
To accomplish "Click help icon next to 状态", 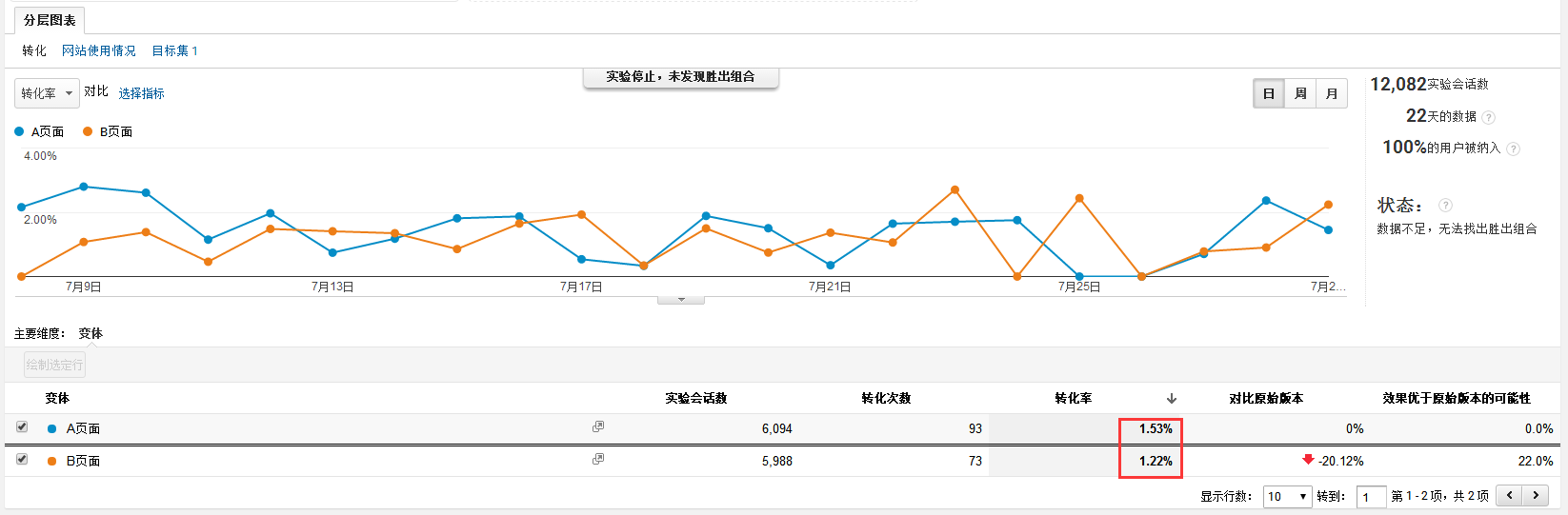I will click(x=1445, y=206).
